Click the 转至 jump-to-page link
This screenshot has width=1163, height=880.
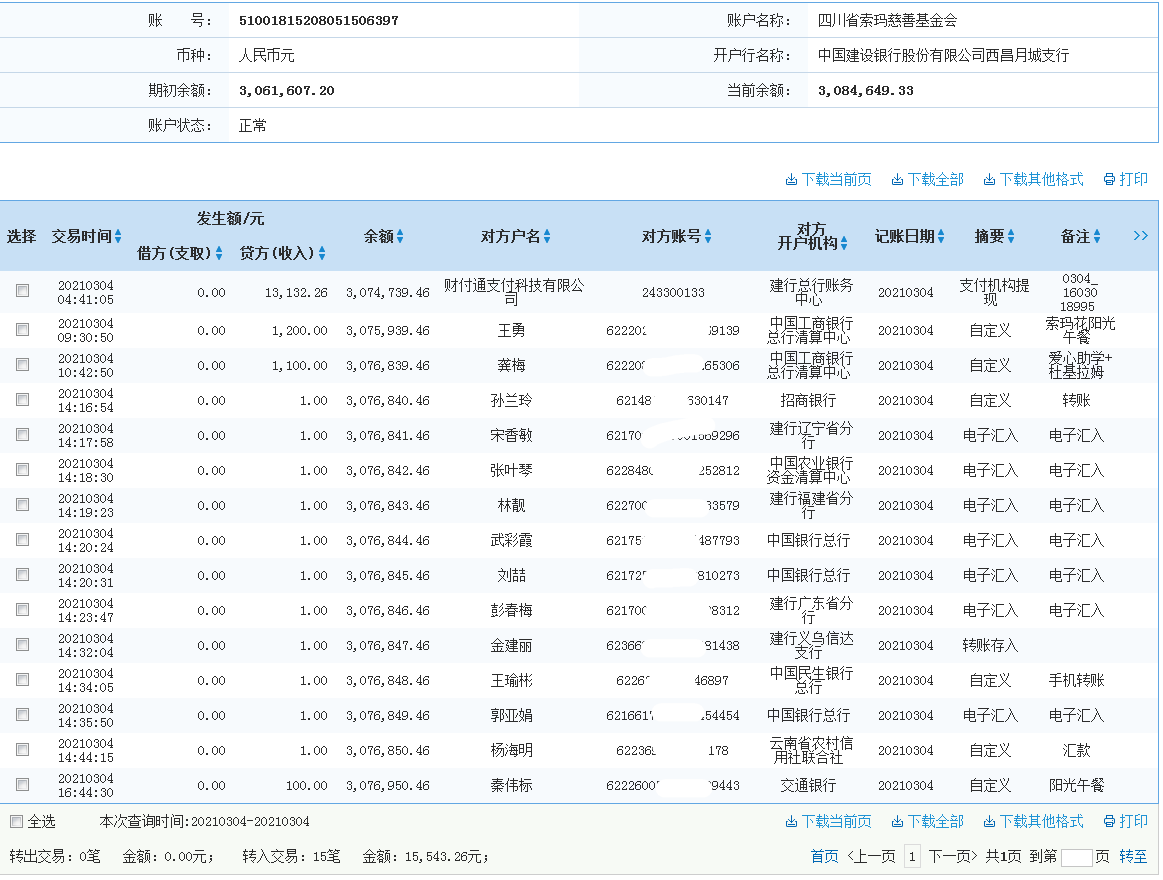point(1133,857)
